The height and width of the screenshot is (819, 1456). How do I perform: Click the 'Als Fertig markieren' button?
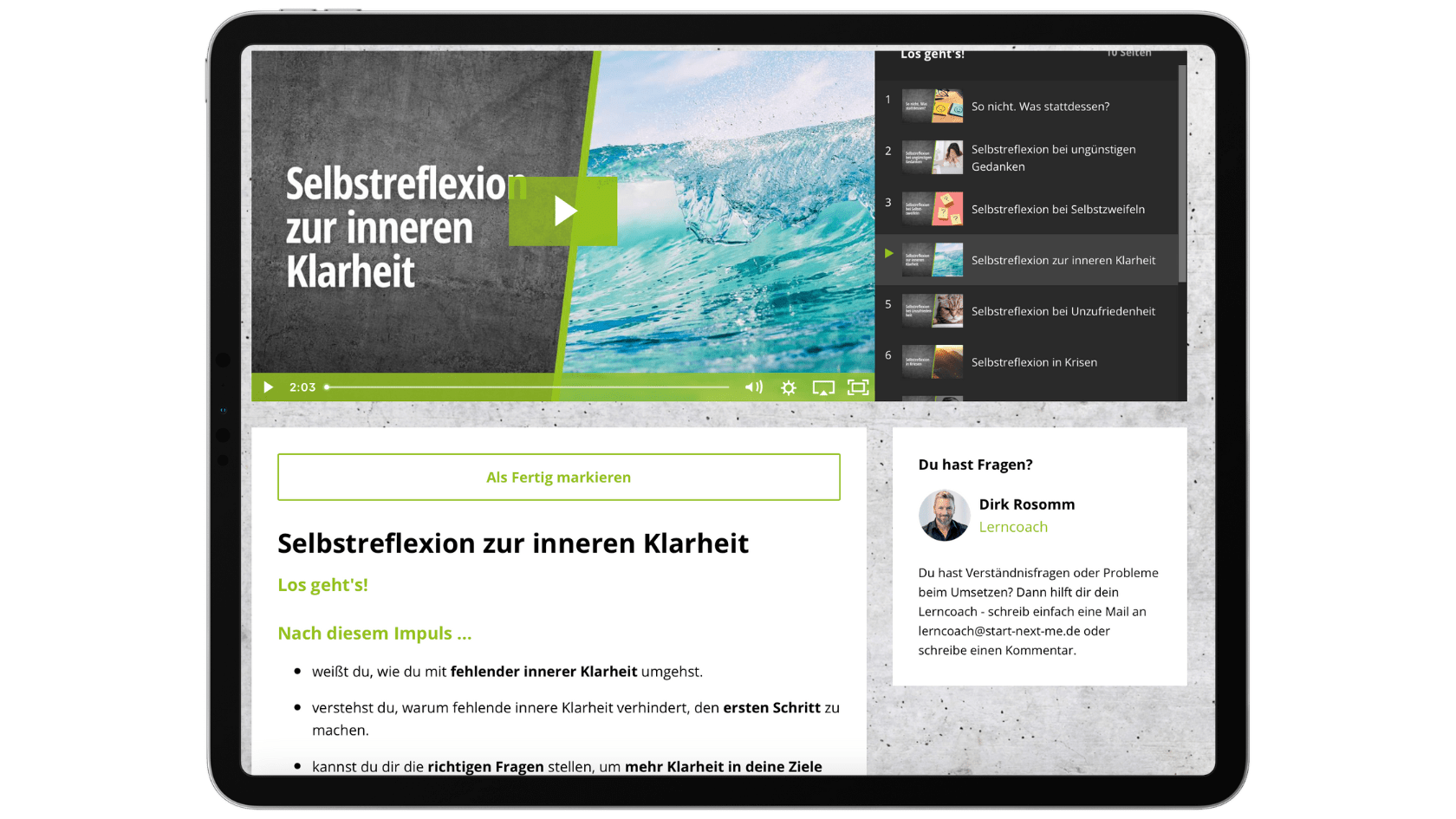tap(558, 477)
